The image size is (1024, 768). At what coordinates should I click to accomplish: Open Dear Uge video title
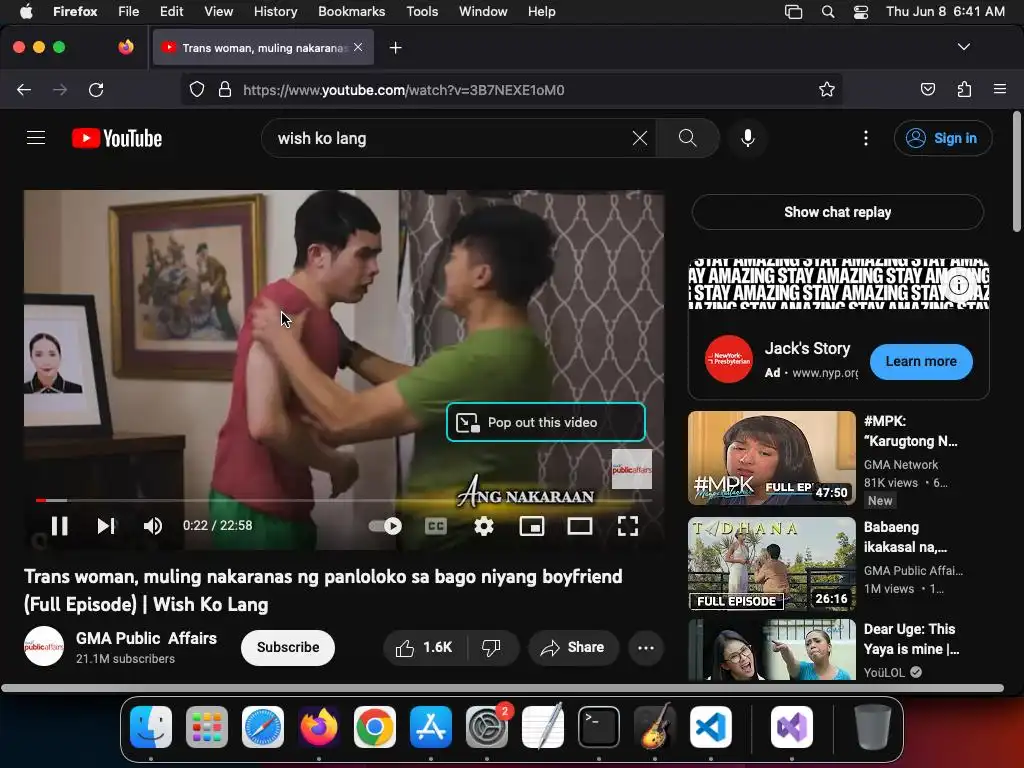click(x=912, y=639)
